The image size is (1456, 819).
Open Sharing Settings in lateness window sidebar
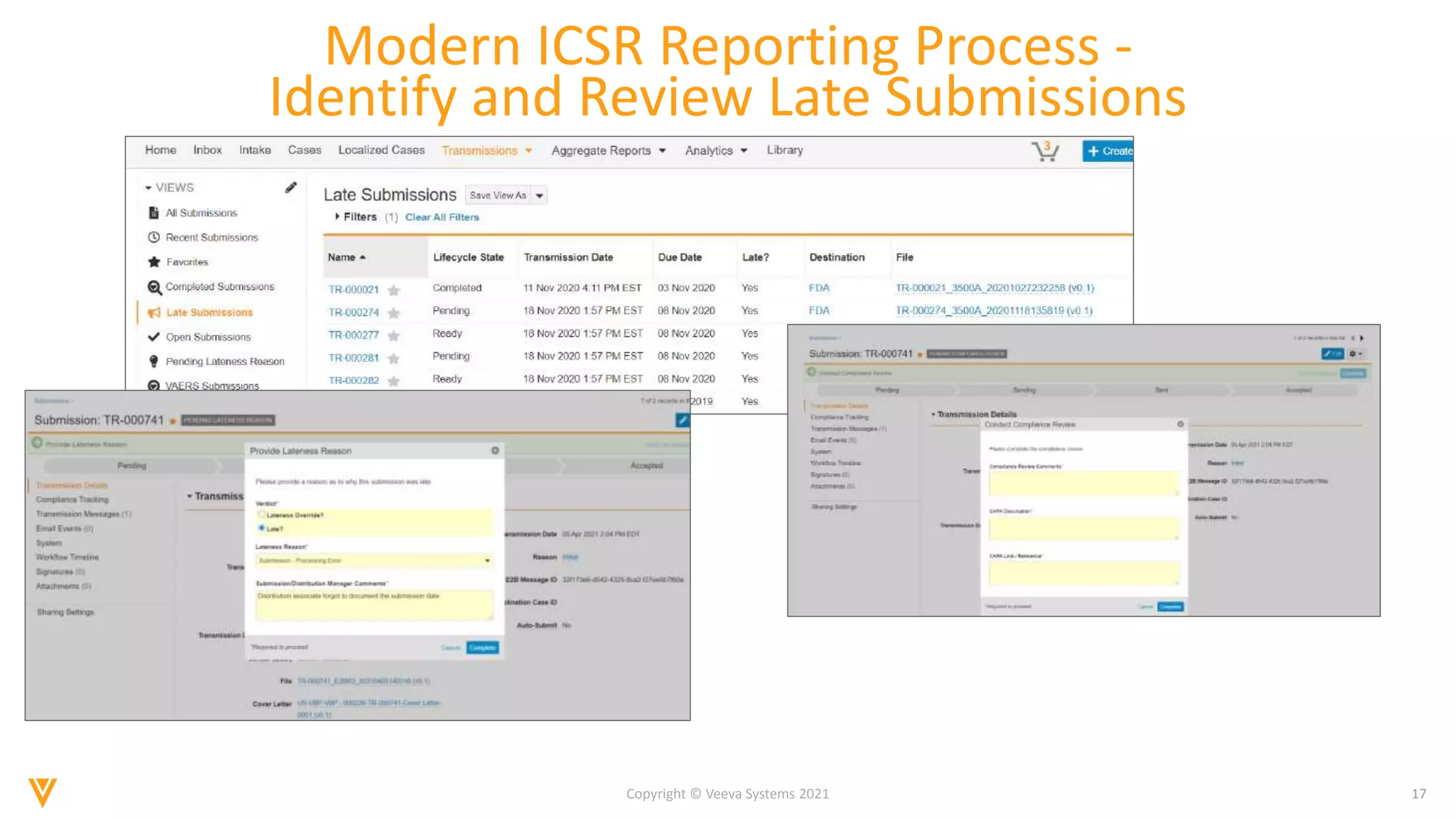point(65,612)
